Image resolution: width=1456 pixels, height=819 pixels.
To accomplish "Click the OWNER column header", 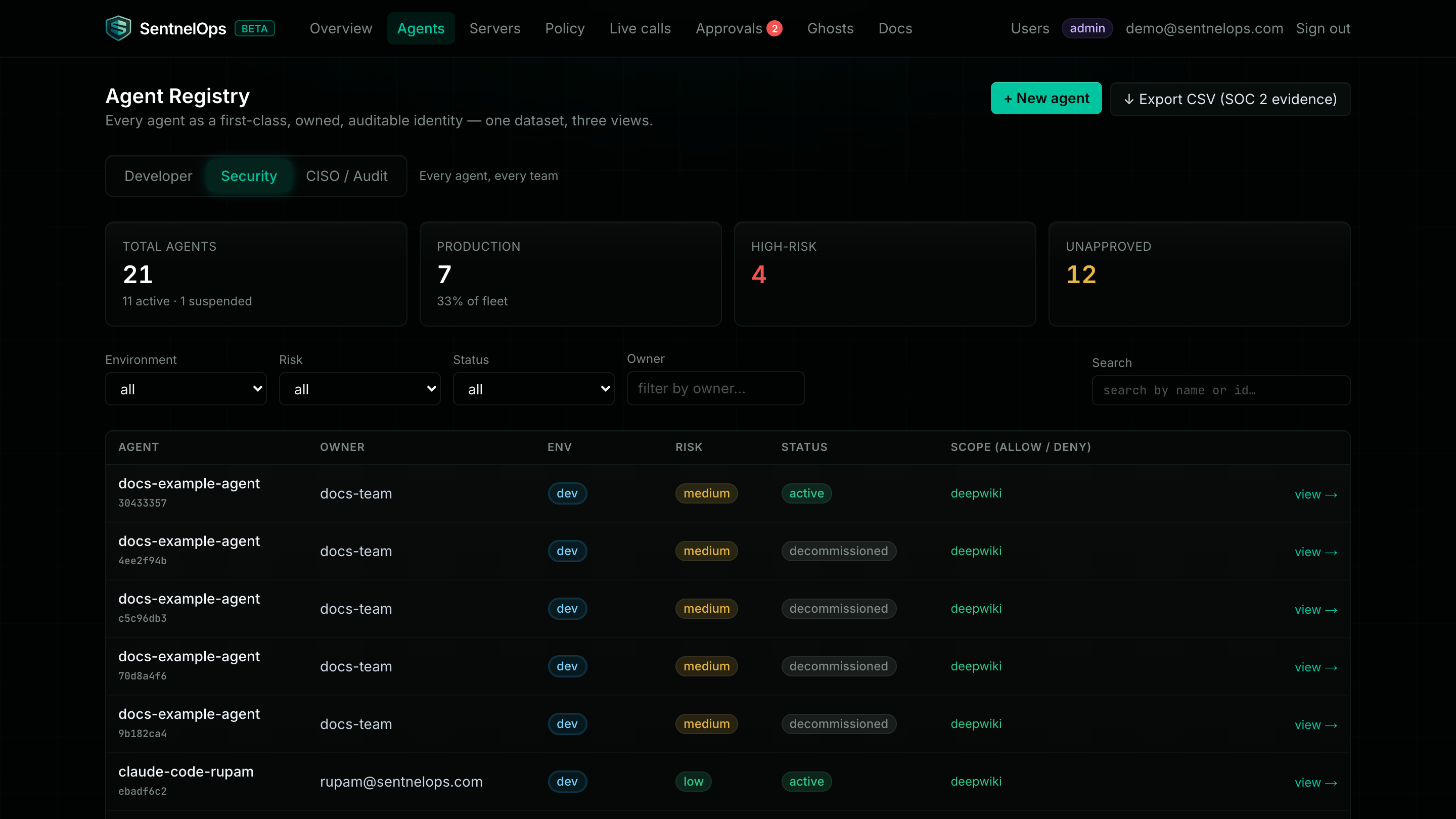I will click(x=342, y=447).
